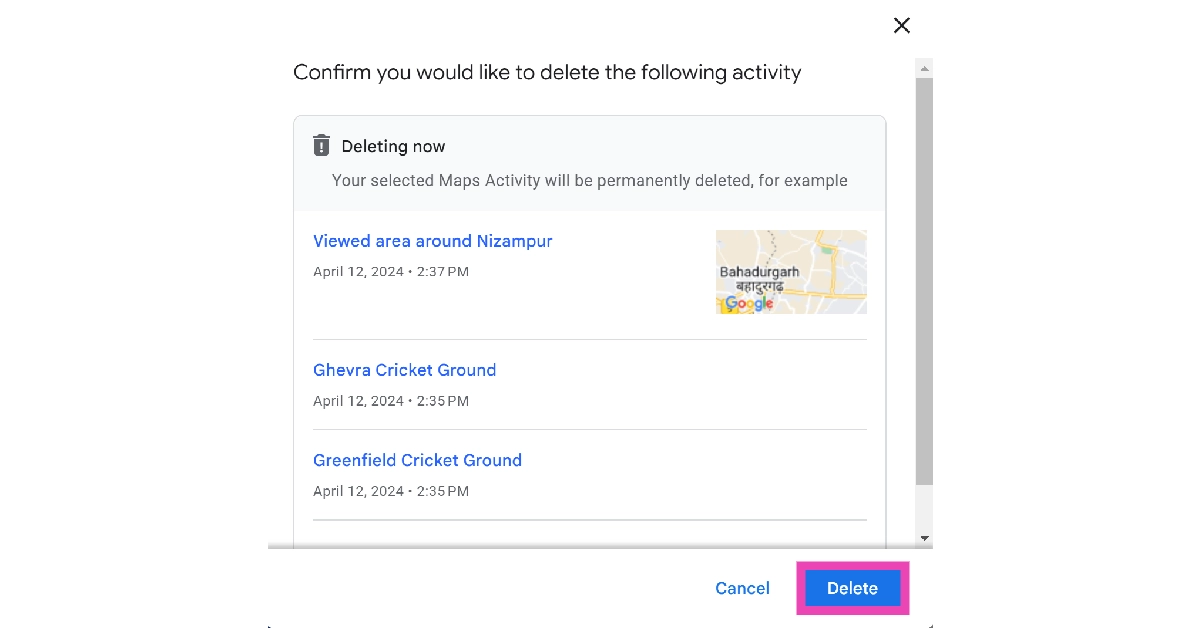The width and height of the screenshot is (1200, 628).
Task: Click the scrollbar up arrow
Action: click(x=924, y=68)
